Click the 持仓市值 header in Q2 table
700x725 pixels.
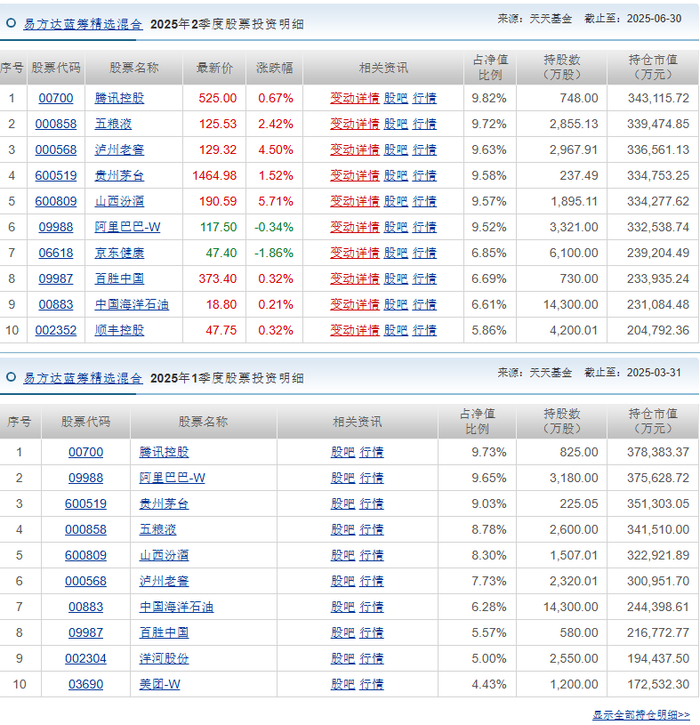(x=653, y=68)
